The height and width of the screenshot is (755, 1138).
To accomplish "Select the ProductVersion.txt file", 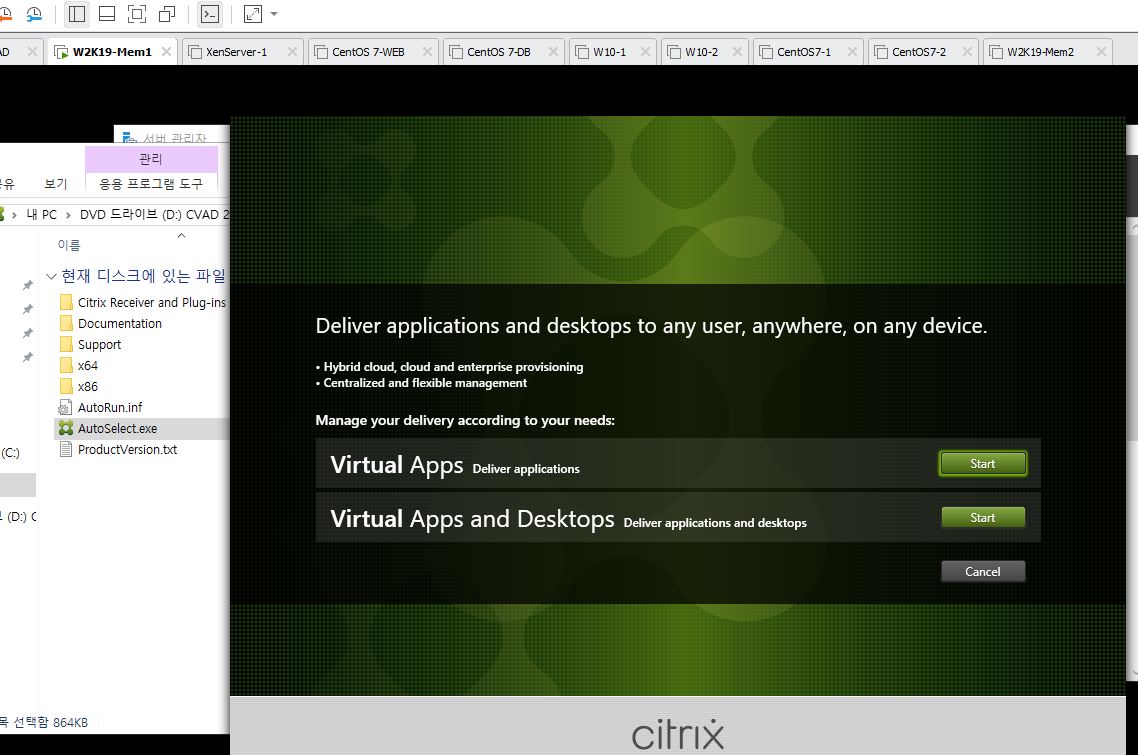I will tap(127, 450).
